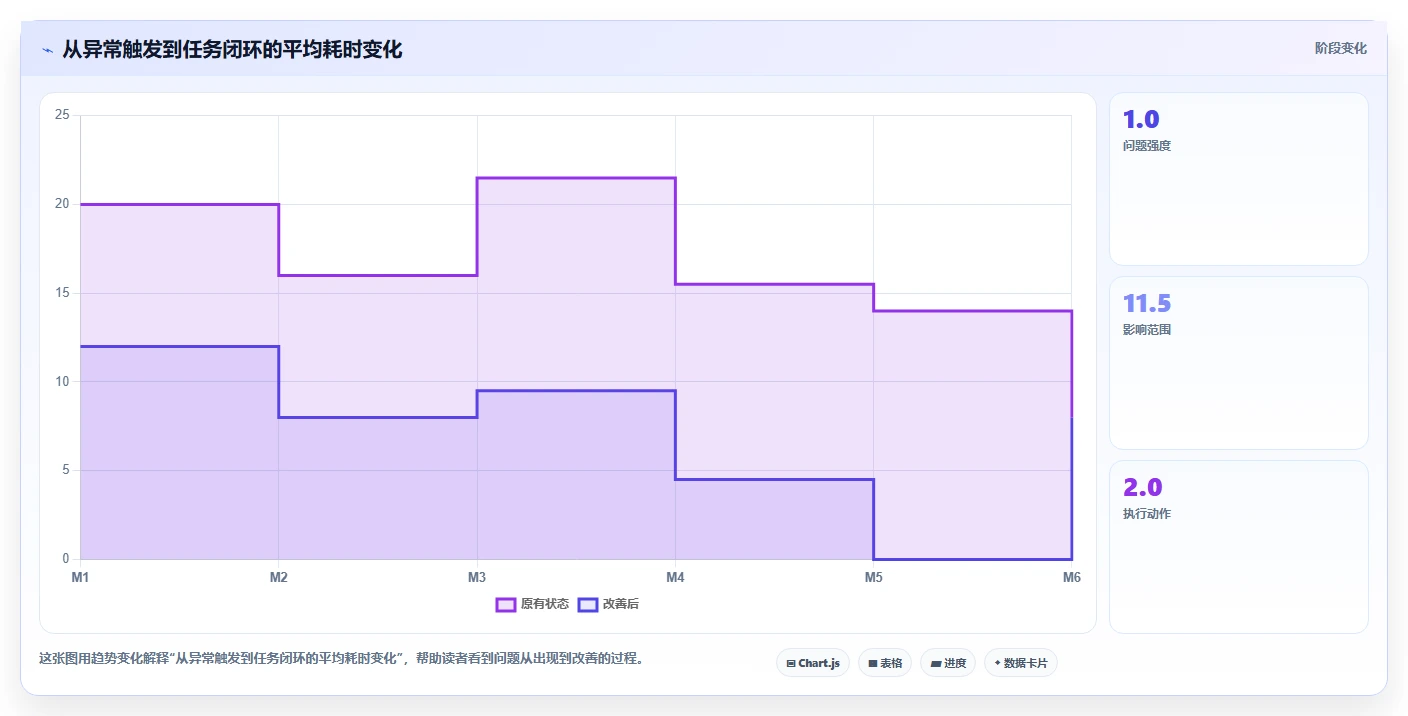This screenshot has height=716, width=1408.
Task: Click the 进度 tag chip
Action: [948, 663]
